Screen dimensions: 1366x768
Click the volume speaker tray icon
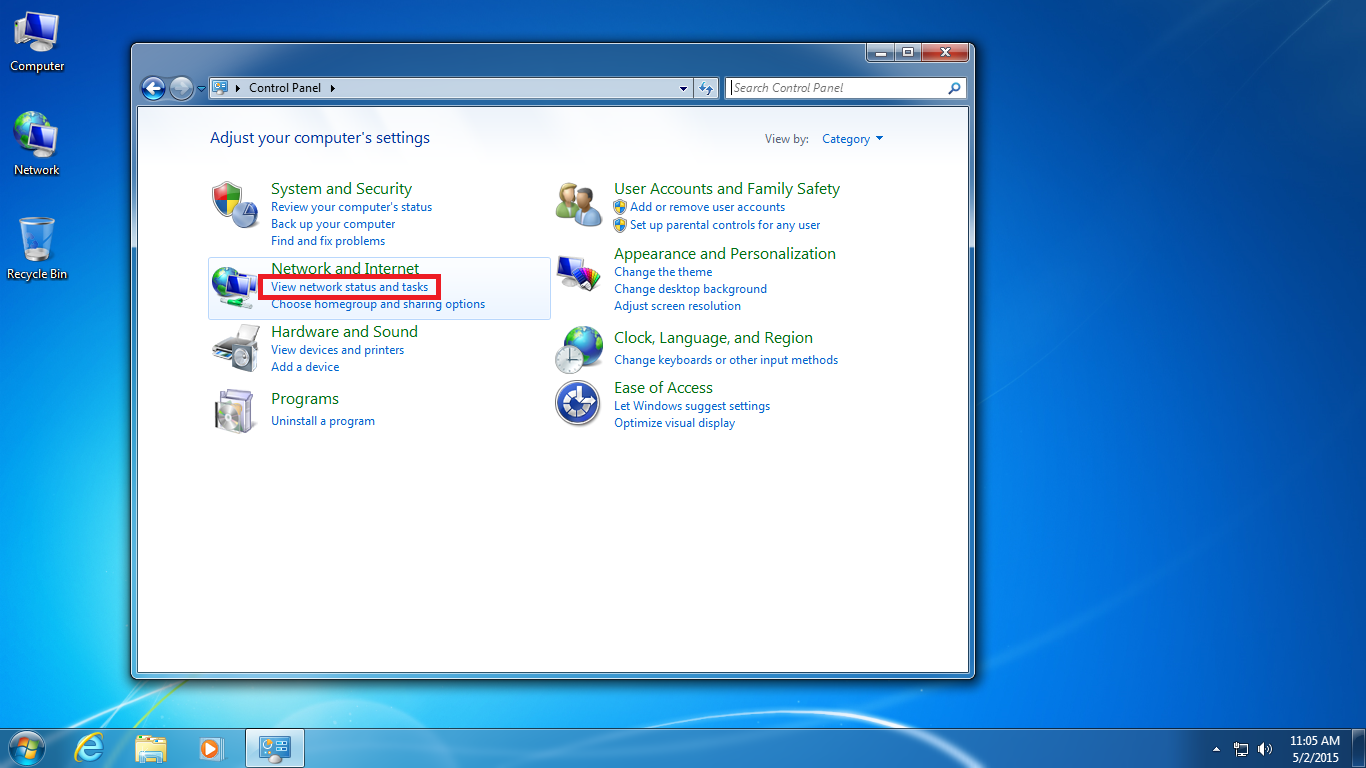pos(1265,748)
